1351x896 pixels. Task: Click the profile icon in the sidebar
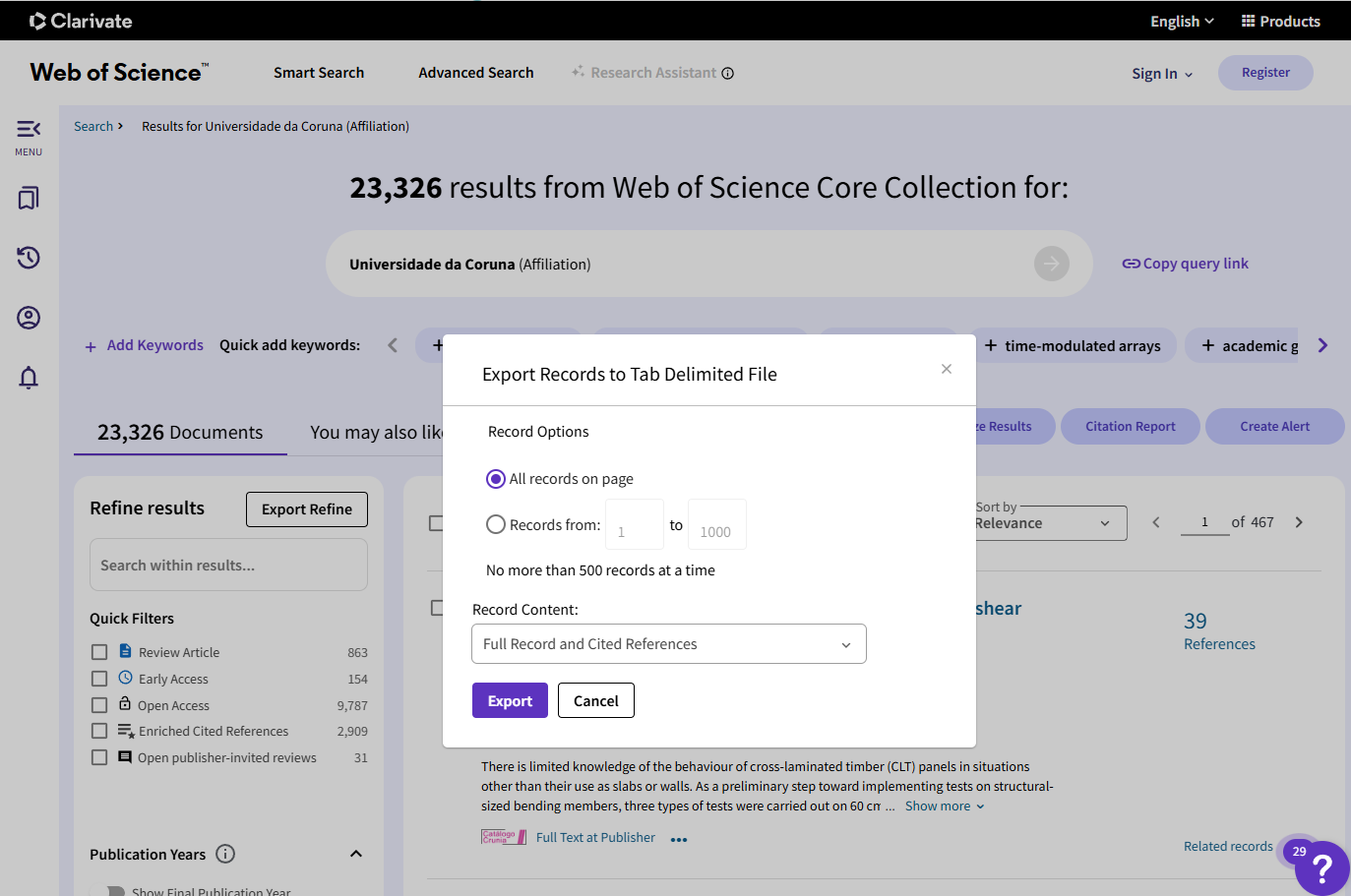pyautogui.click(x=29, y=318)
